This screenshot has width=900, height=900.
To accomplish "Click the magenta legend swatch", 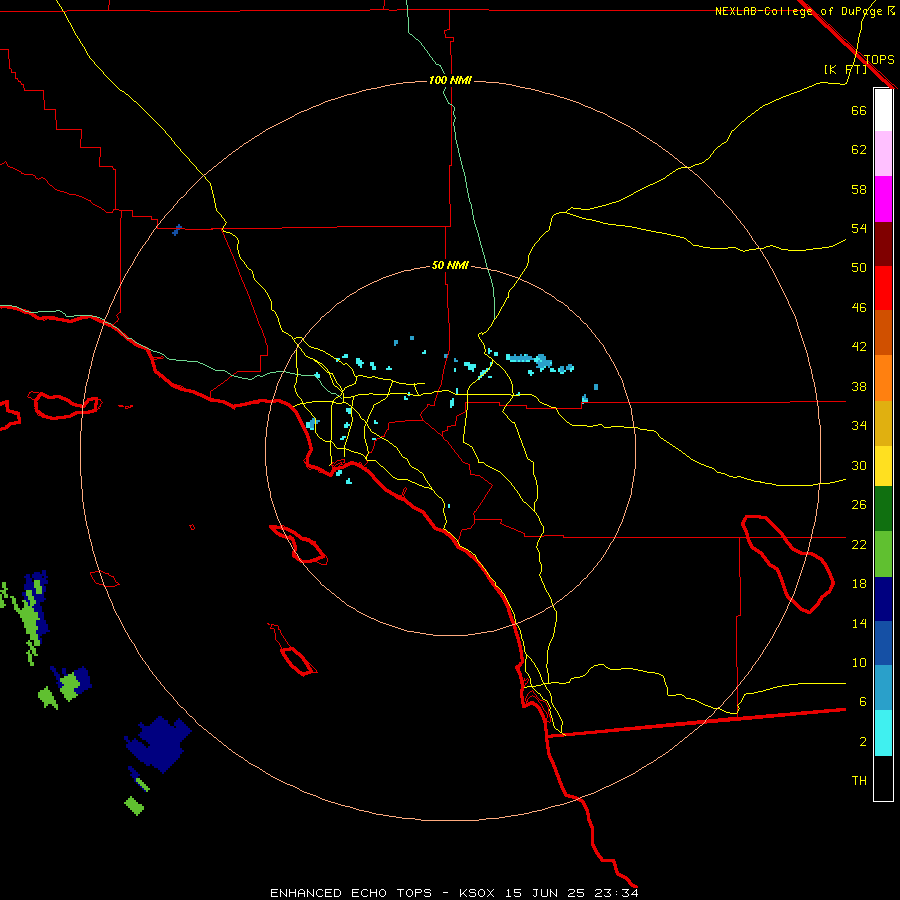I will pyautogui.click(x=883, y=199).
